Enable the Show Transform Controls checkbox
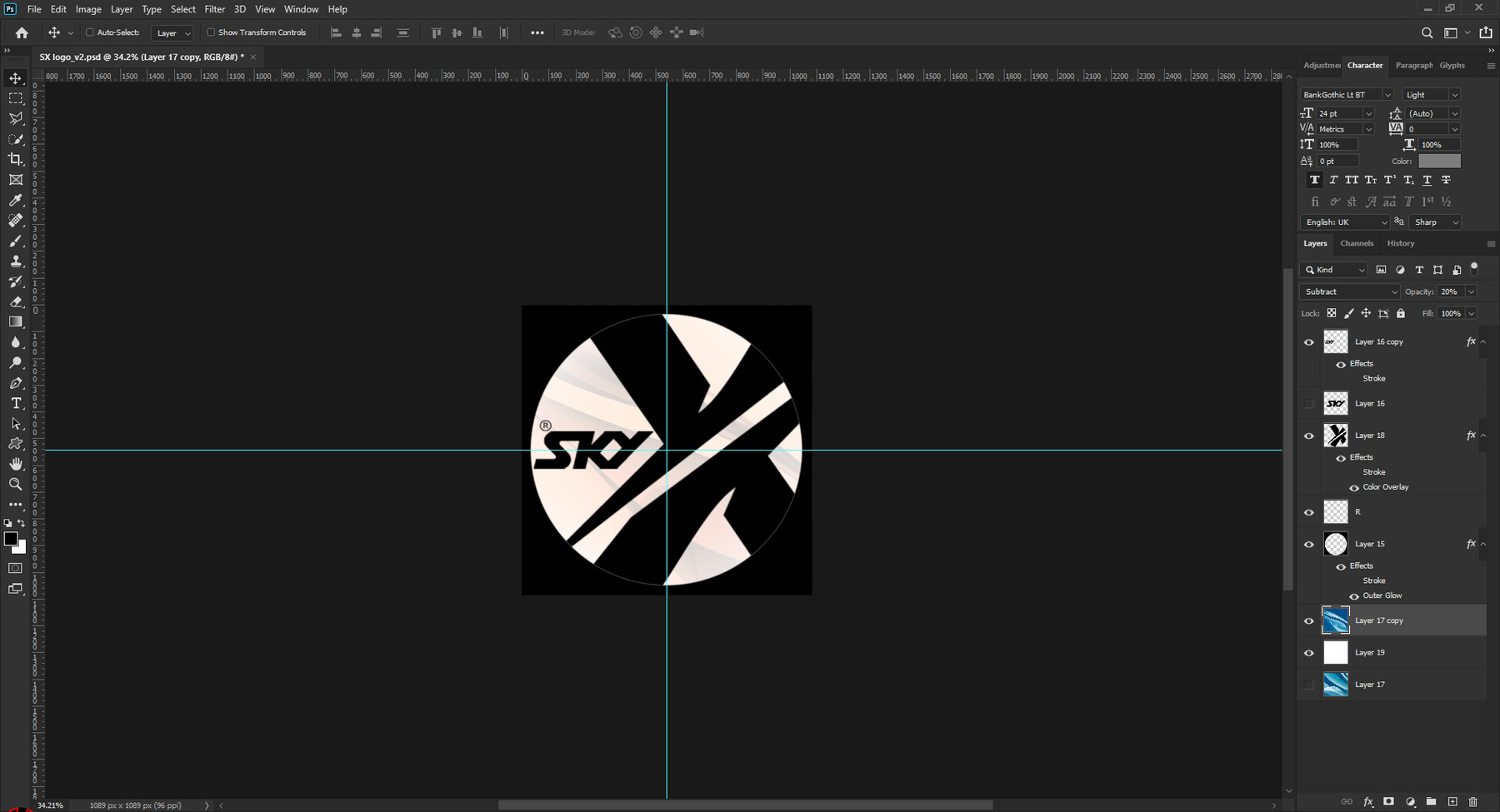The width and height of the screenshot is (1500, 812). 212,32
